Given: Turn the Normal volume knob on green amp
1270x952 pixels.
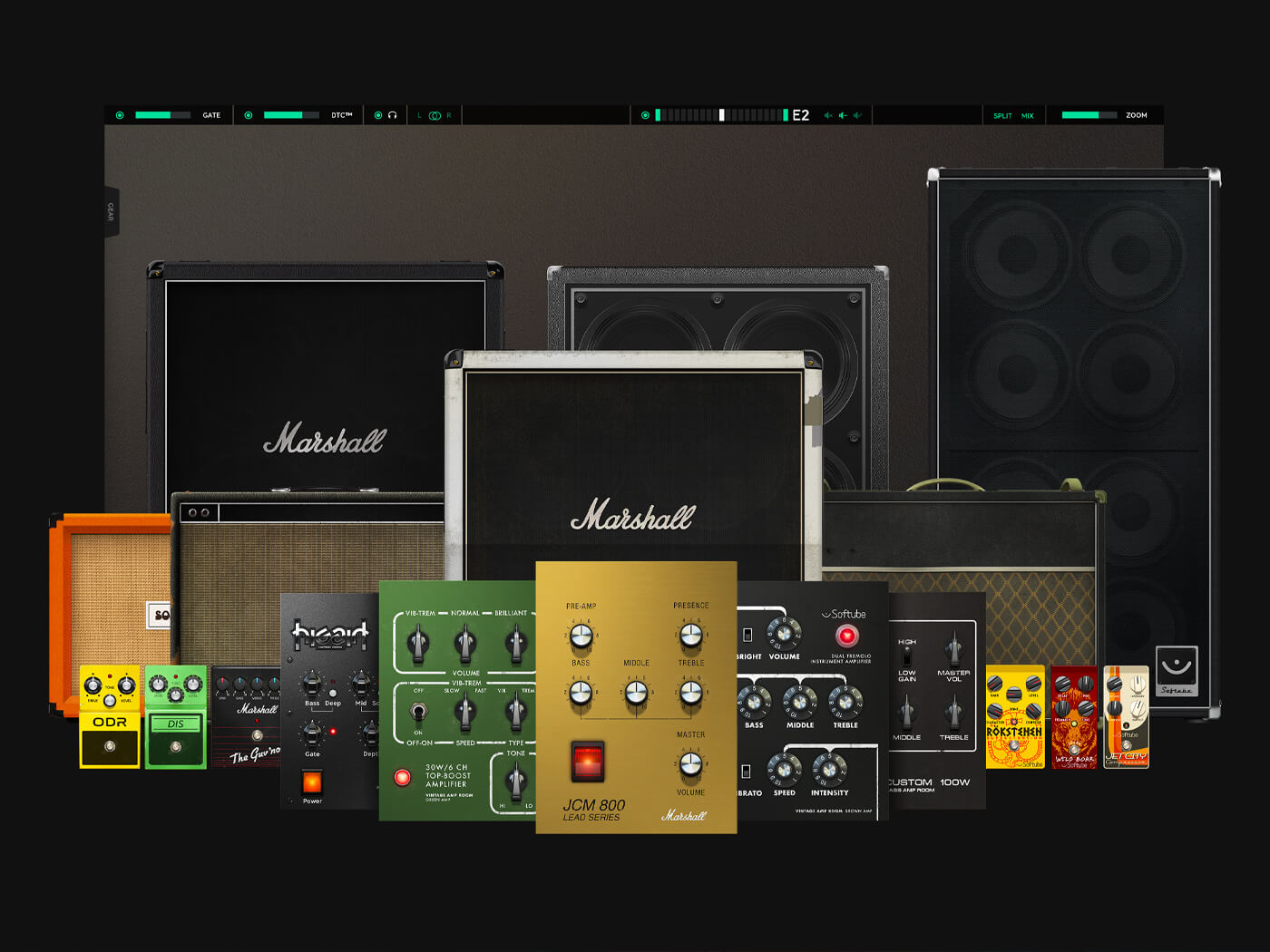Looking at the screenshot, I should coord(465,644).
